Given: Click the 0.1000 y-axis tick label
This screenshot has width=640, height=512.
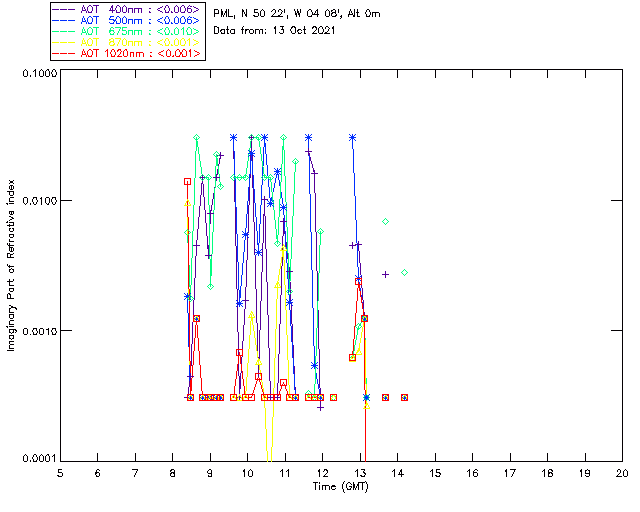Looking at the screenshot, I should (x=37, y=75).
